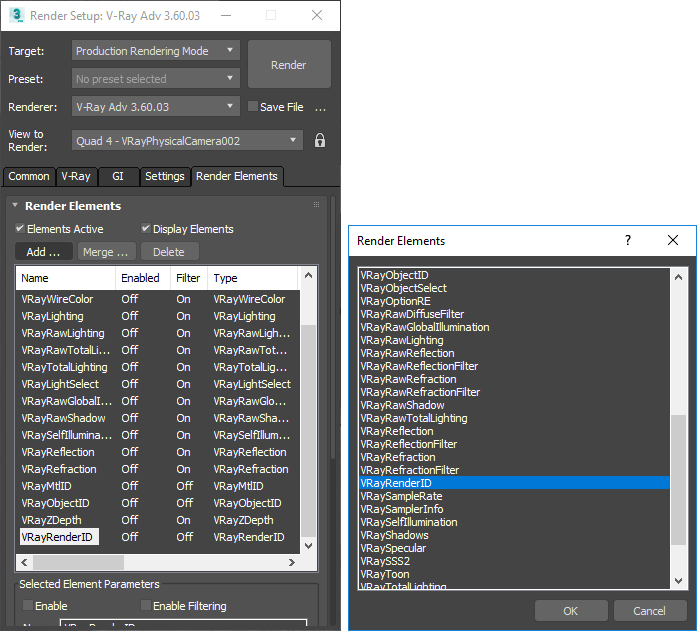Image resolution: width=697 pixels, height=631 pixels.
Task: Select VRayReflection row in elements table
Action: 158,452
